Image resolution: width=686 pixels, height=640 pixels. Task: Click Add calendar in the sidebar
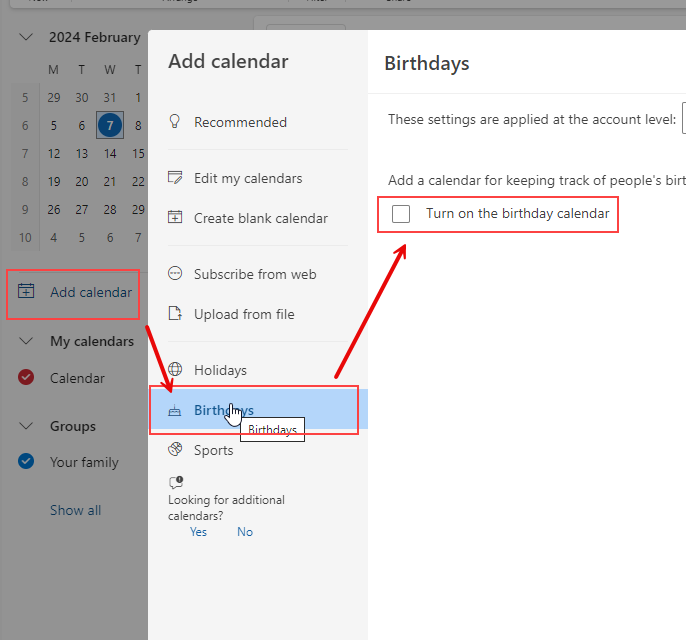pyautogui.click(x=91, y=292)
